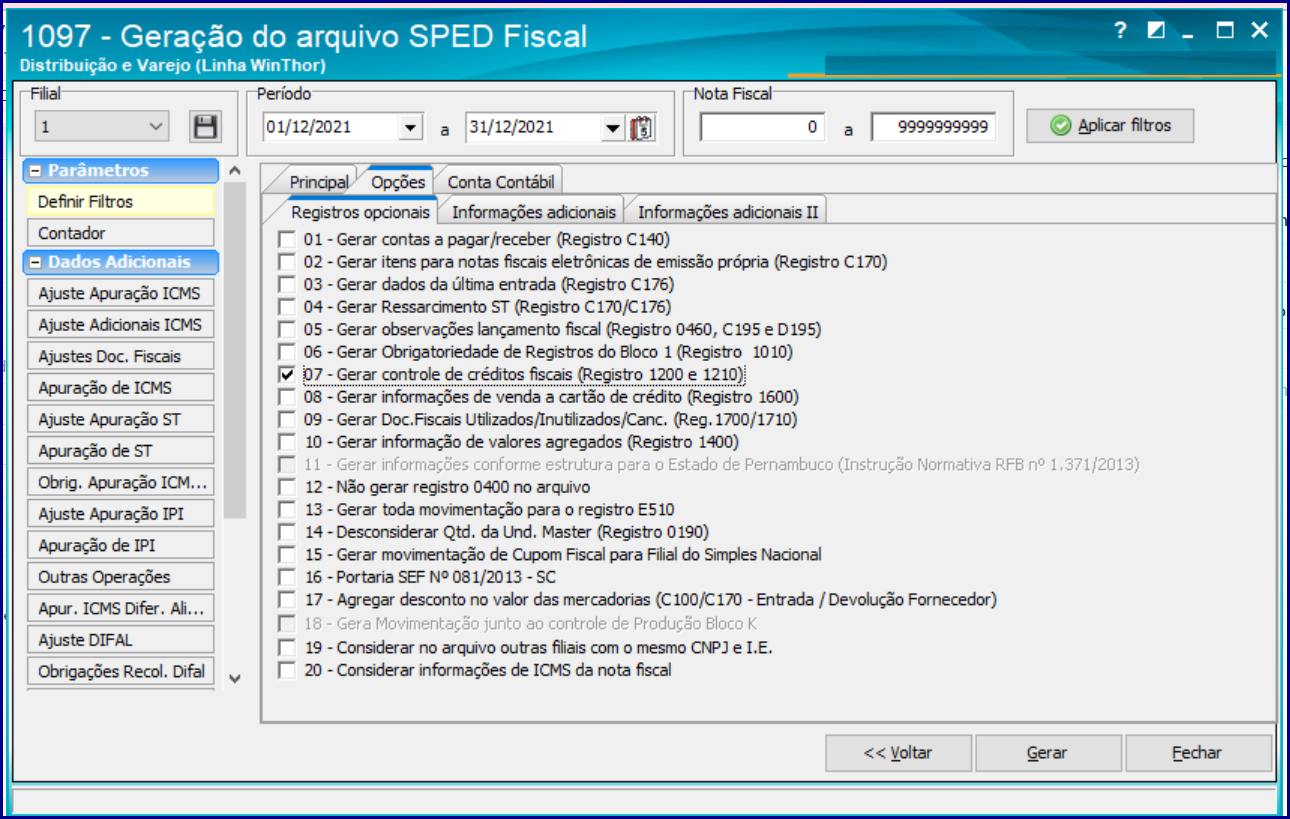Click the contrast toggle icon in title bar
The width and height of the screenshot is (1290, 819).
(x=1156, y=31)
